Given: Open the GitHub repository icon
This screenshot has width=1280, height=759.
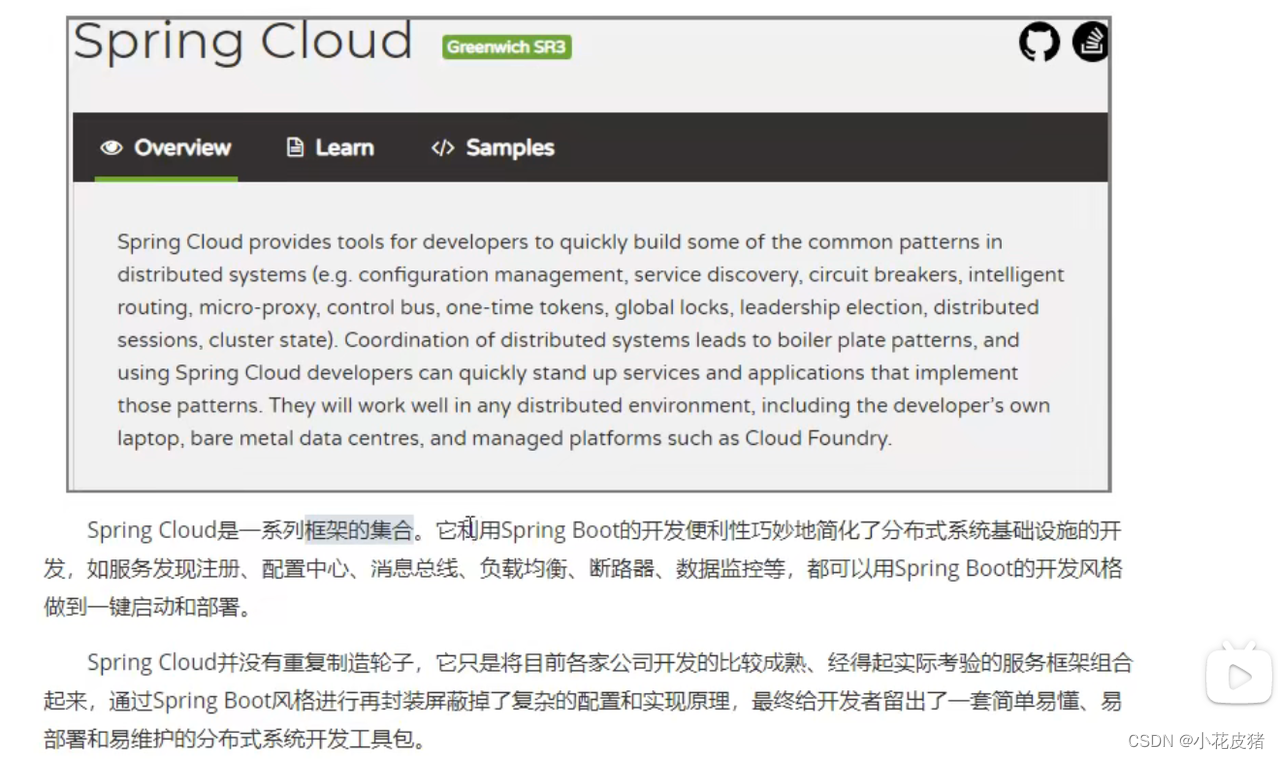Looking at the screenshot, I should [1039, 43].
